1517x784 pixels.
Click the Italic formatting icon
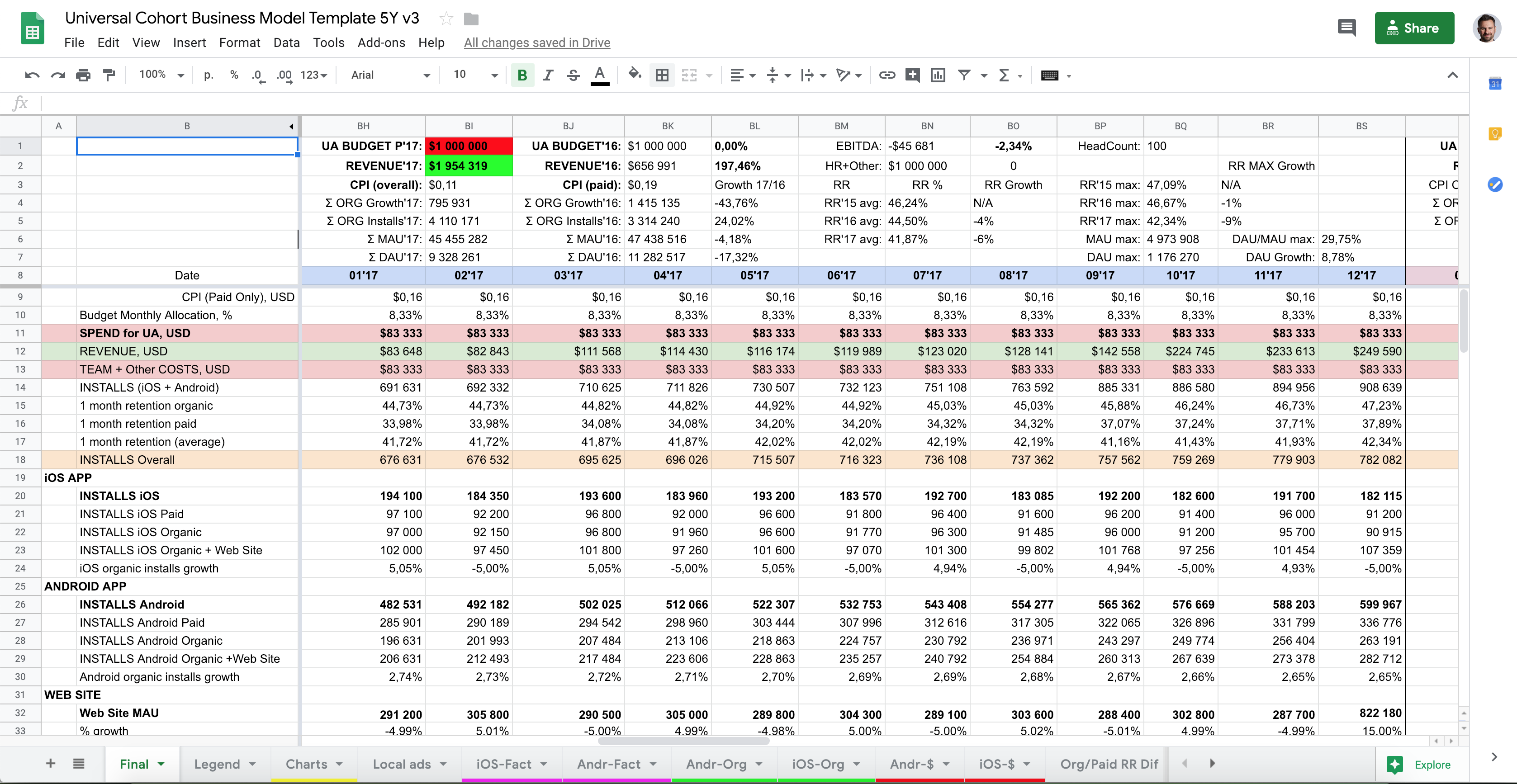click(547, 75)
